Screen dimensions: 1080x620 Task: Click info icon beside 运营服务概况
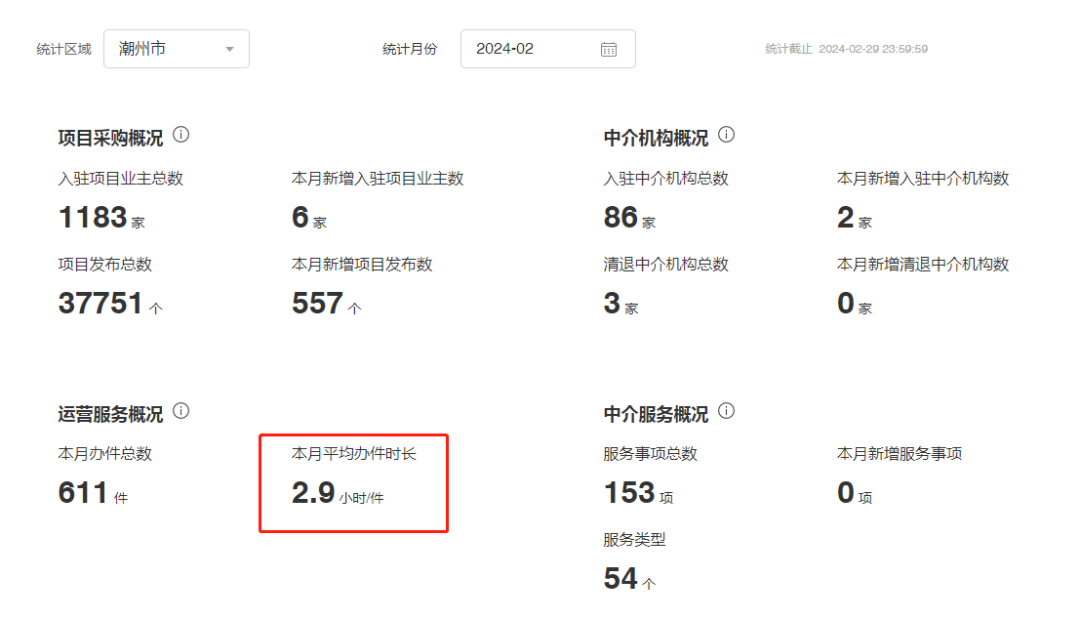[181, 411]
